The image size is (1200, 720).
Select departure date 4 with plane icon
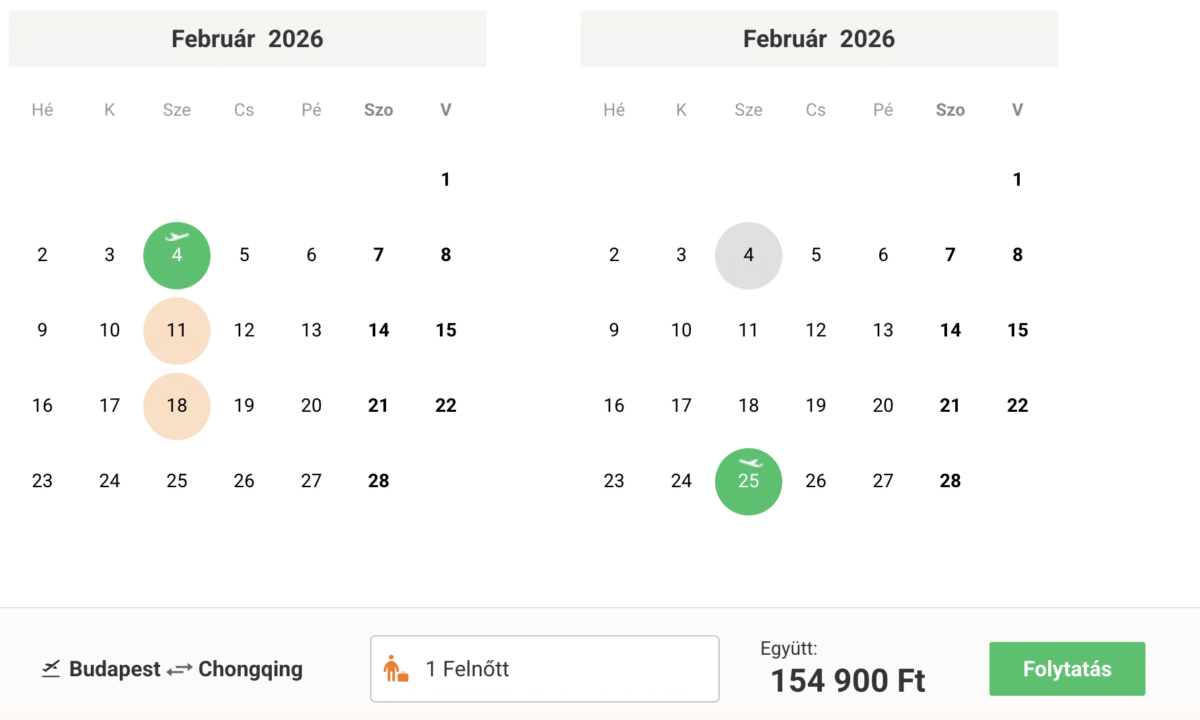tap(177, 255)
